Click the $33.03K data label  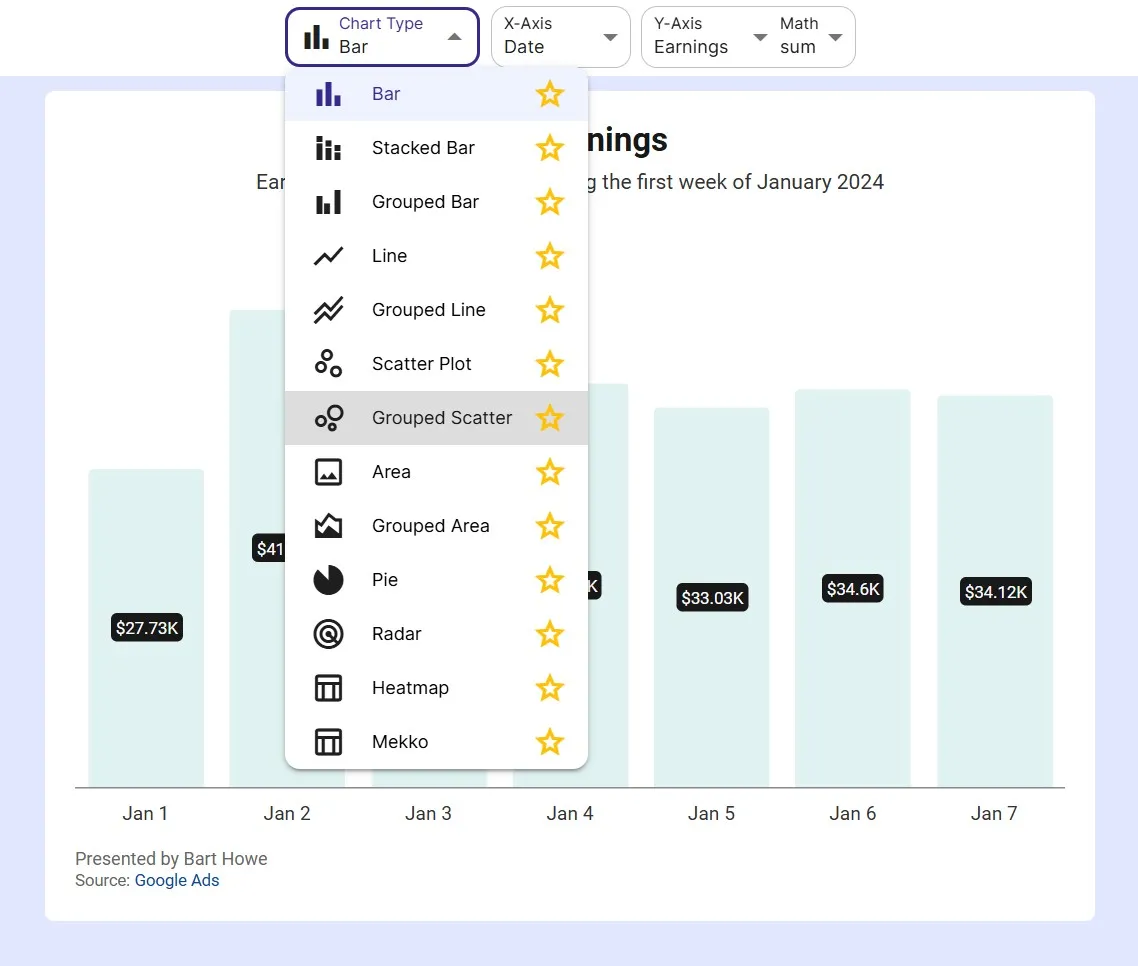coord(712,598)
